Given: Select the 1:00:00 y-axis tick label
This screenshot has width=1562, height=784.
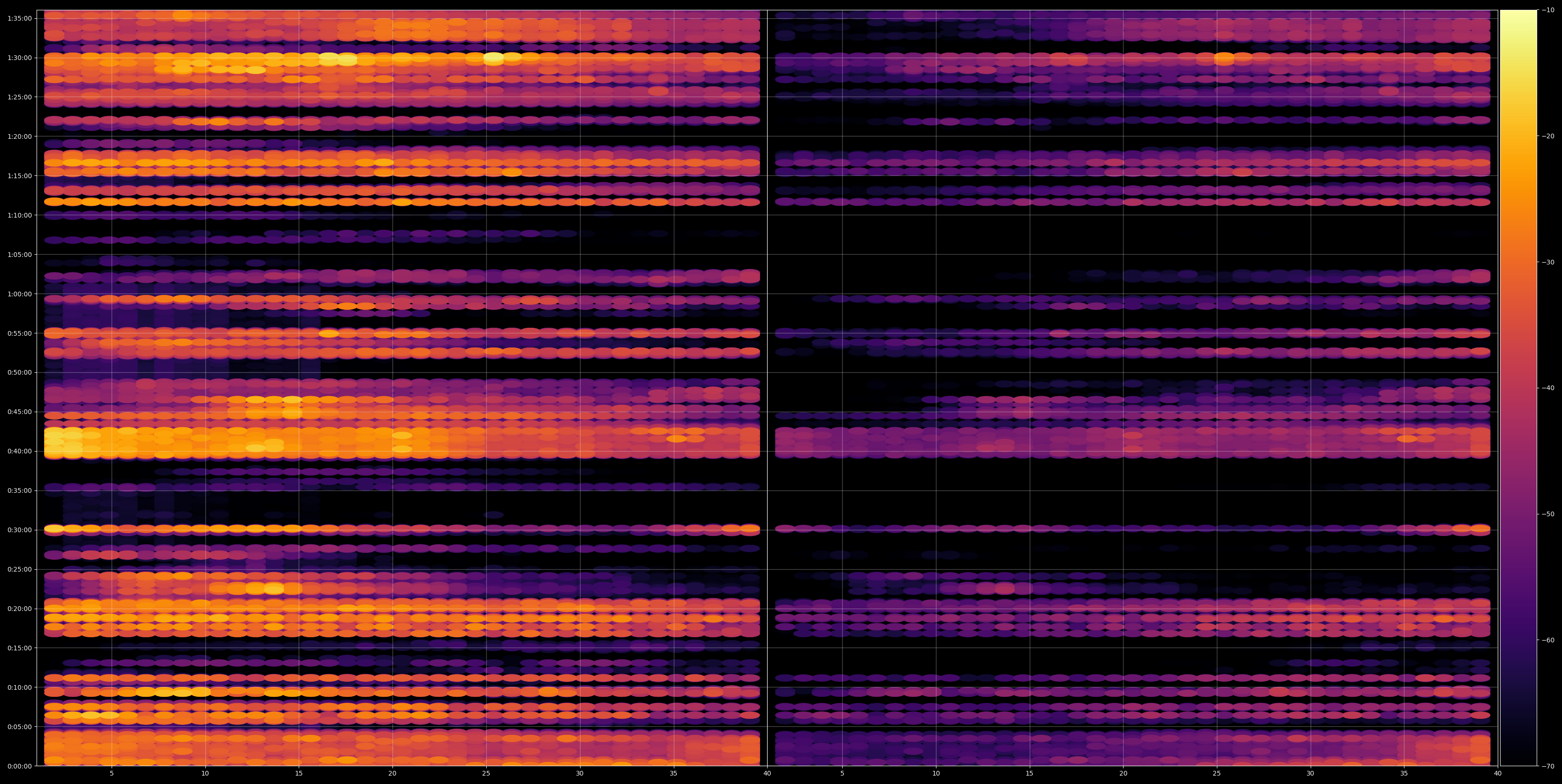Looking at the screenshot, I should click(x=19, y=294).
